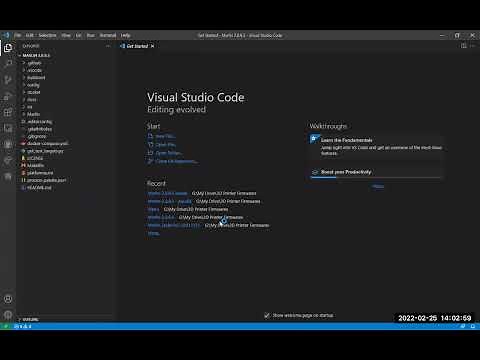Open the Manage gear icon
The image size is (480, 360).
tap(8, 314)
